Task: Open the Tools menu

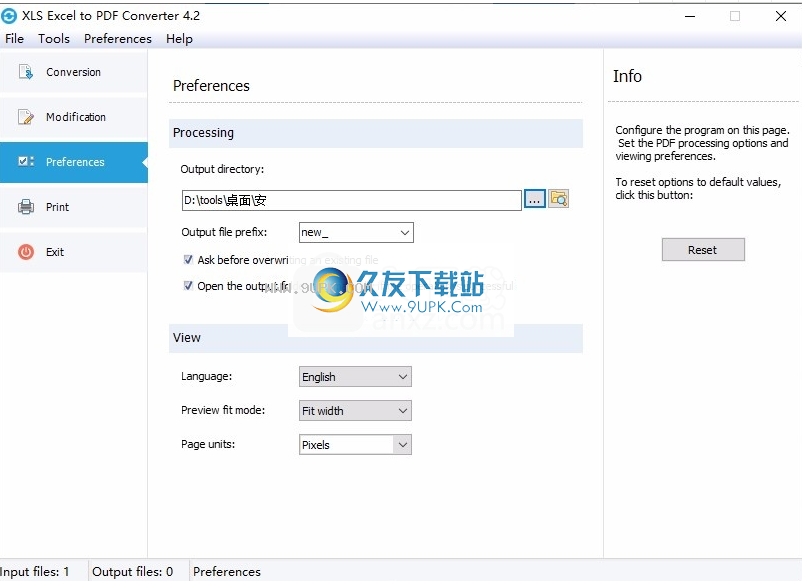Action: click(x=54, y=39)
